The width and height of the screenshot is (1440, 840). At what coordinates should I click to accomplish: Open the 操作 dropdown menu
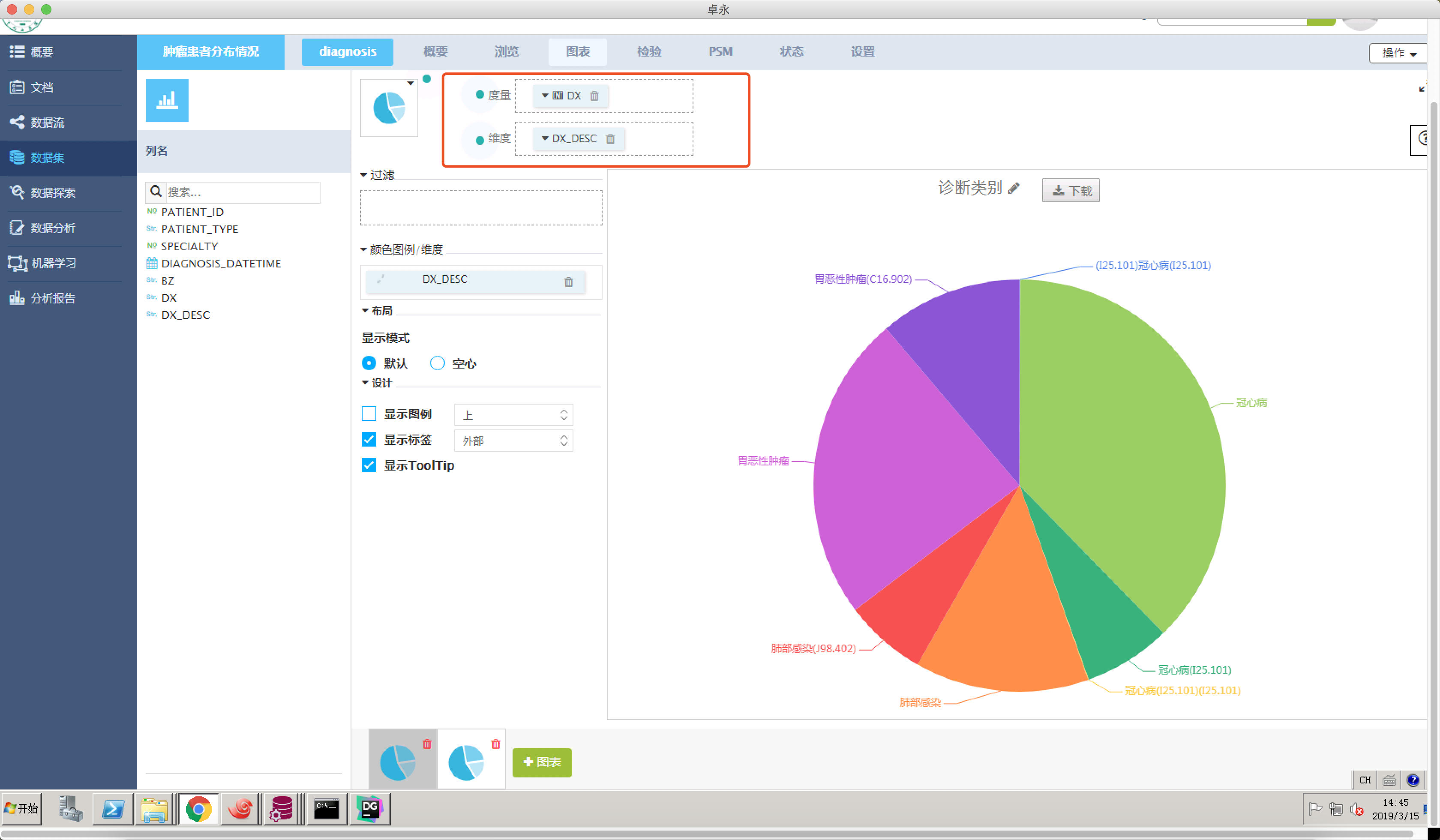1398,53
